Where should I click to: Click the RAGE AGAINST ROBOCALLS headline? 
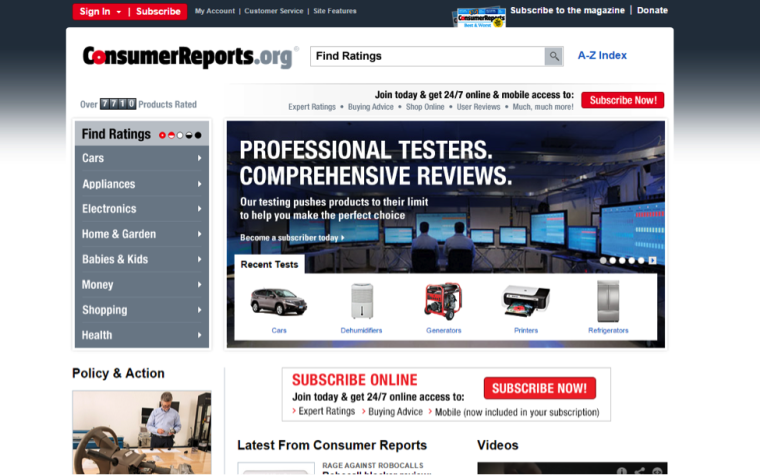373,465
